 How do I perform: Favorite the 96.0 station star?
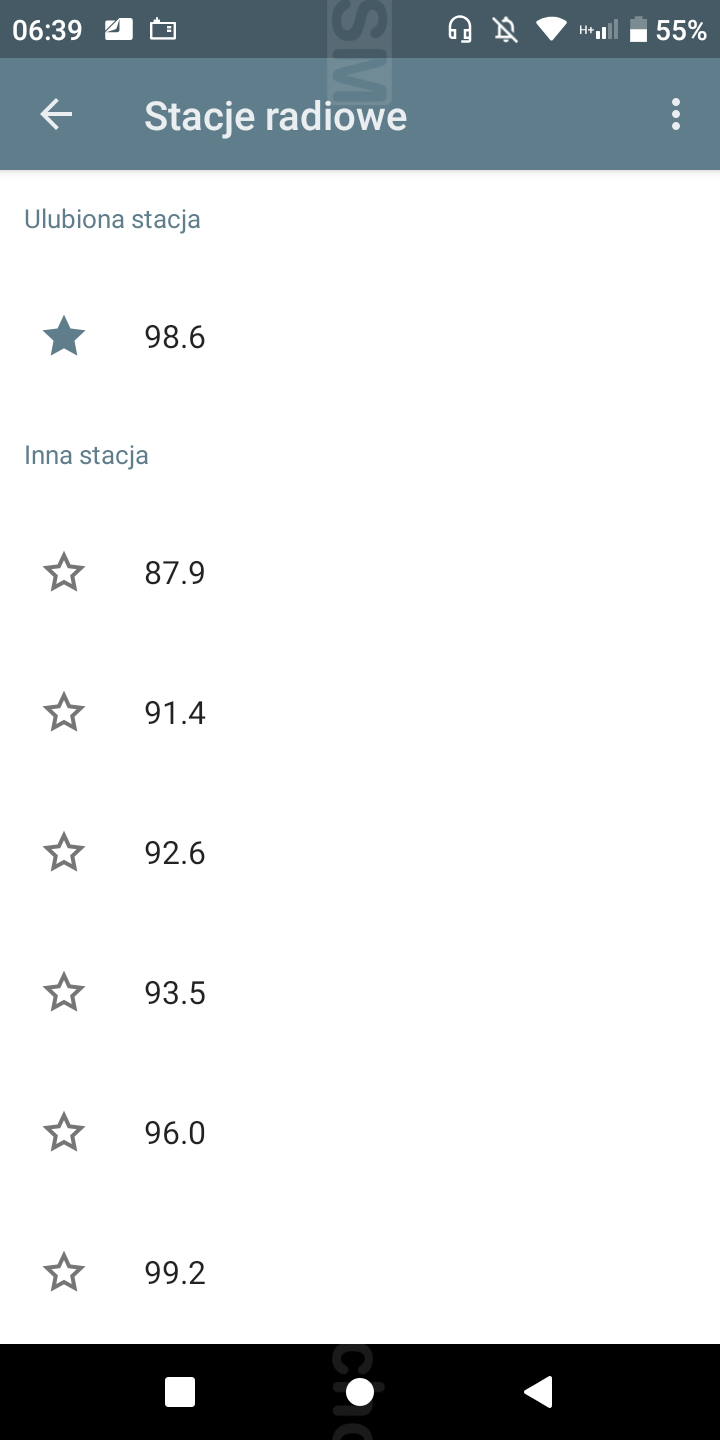click(64, 1133)
